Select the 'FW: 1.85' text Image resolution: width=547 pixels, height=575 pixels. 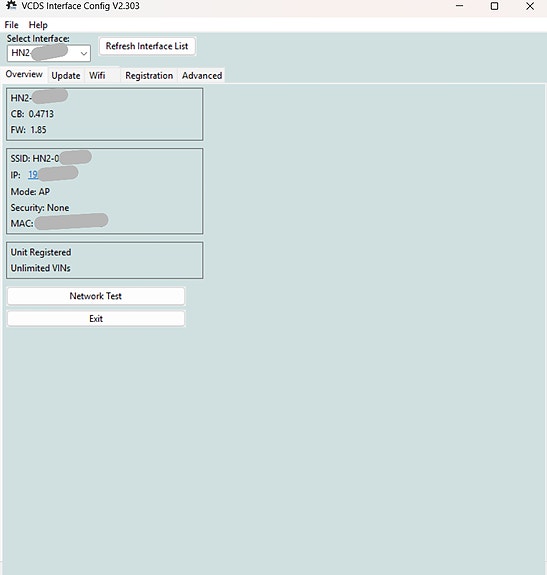(29, 130)
